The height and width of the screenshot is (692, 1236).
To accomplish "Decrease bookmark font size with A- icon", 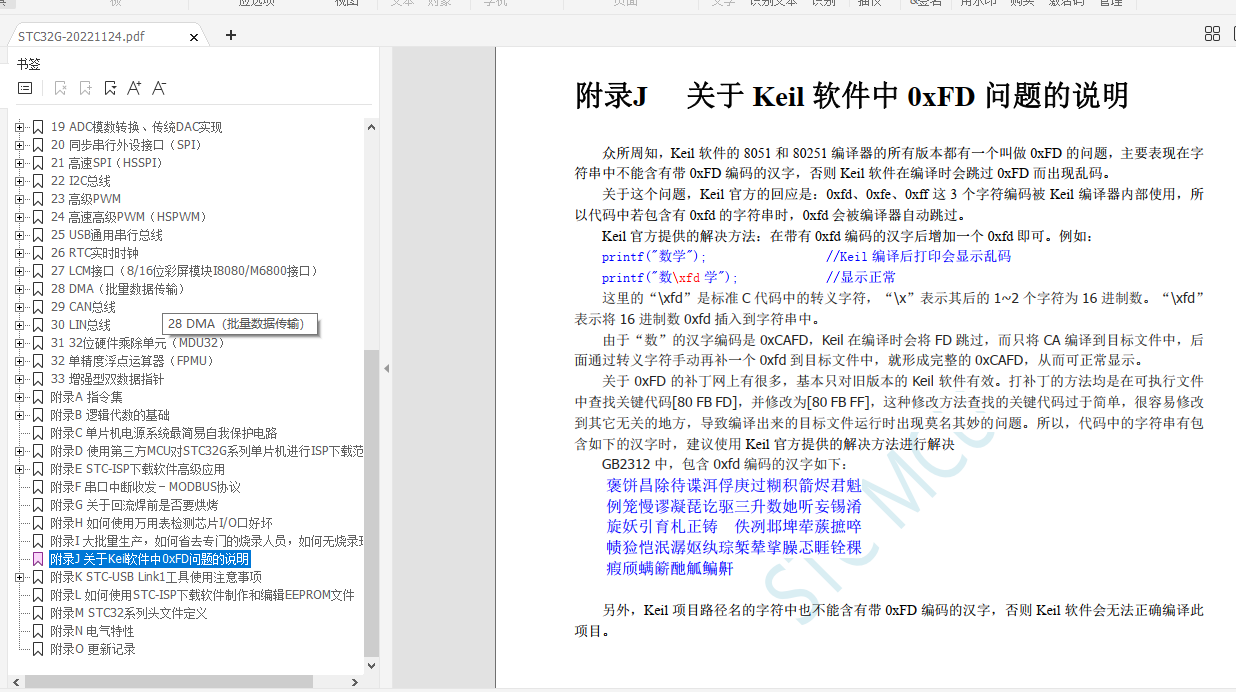I will pyautogui.click(x=159, y=88).
